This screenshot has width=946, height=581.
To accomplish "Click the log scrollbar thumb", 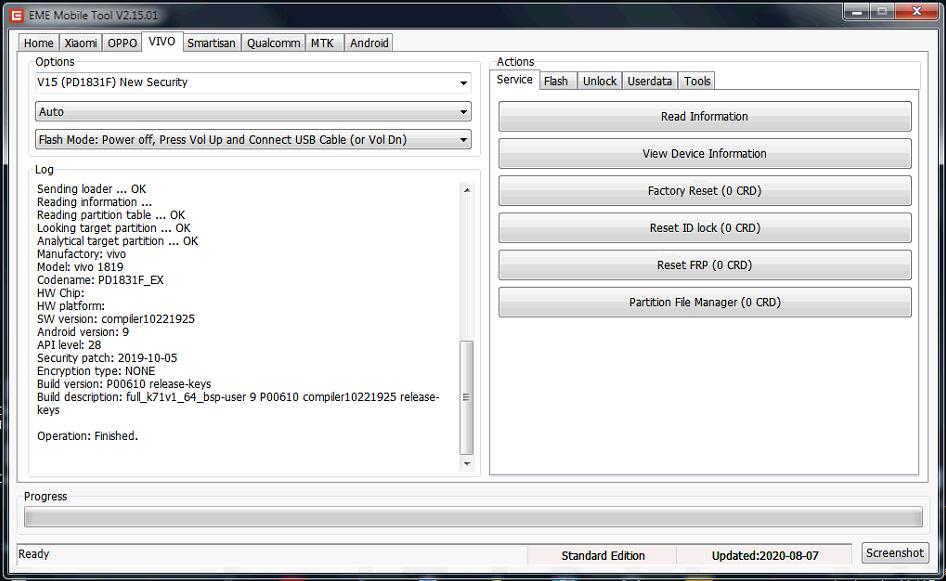I will [x=466, y=397].
